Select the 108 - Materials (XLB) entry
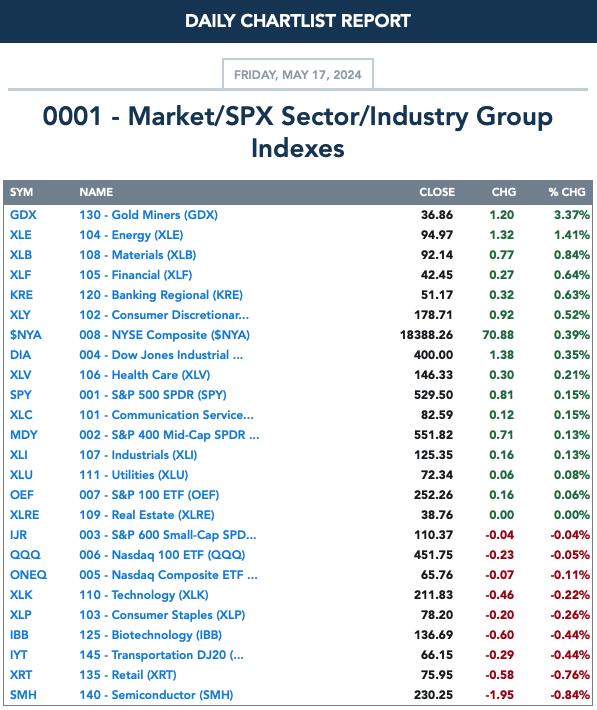 click(x=137, y=254)
